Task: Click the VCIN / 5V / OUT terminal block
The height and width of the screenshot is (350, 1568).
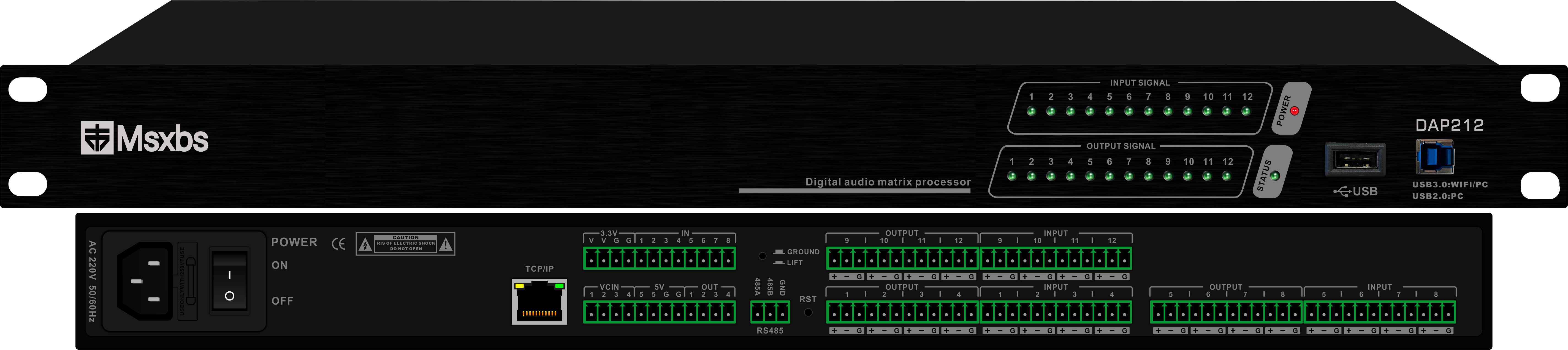Action: (659, 312)
